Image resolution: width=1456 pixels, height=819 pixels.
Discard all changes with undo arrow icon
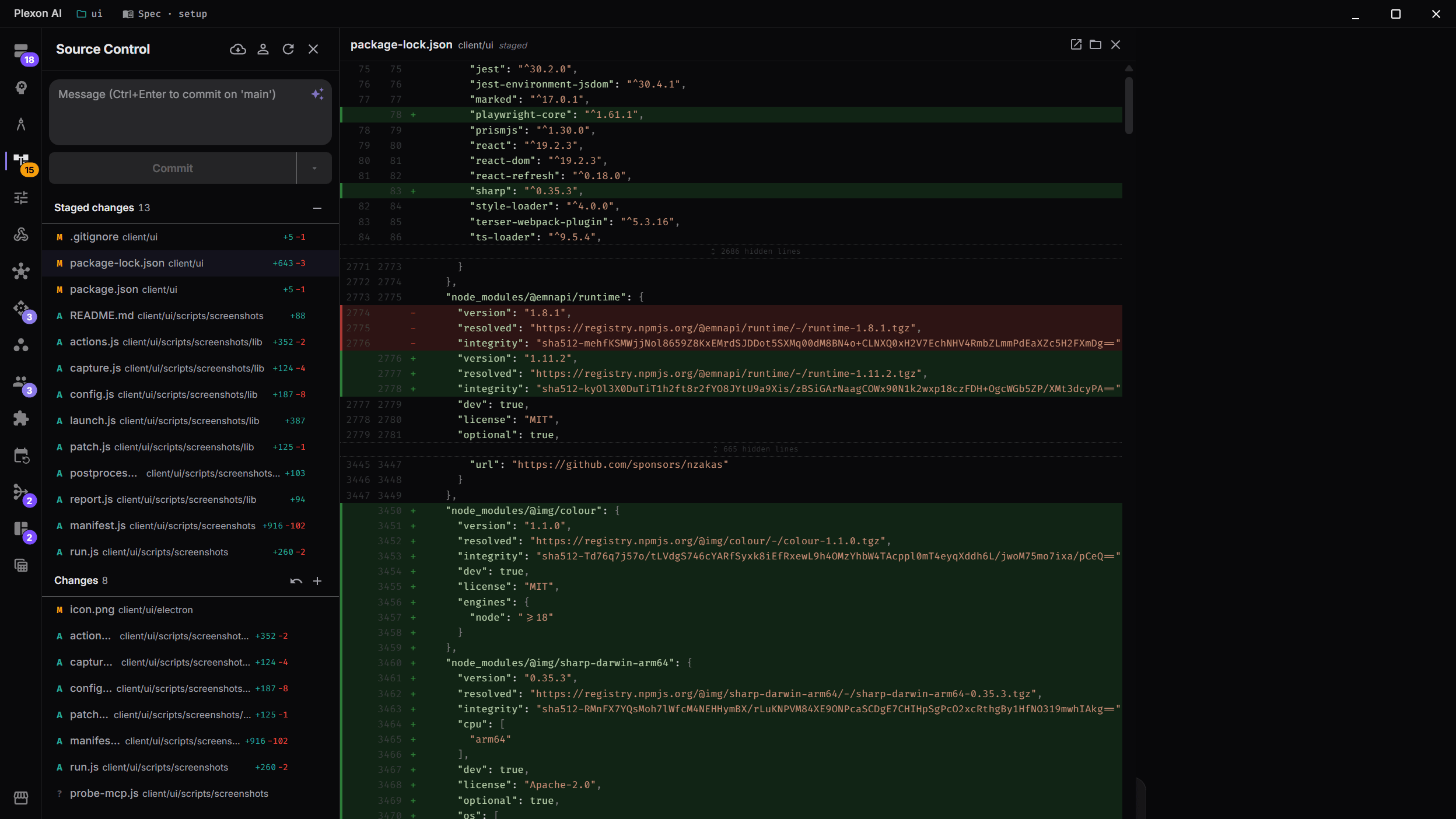(296, 581)
